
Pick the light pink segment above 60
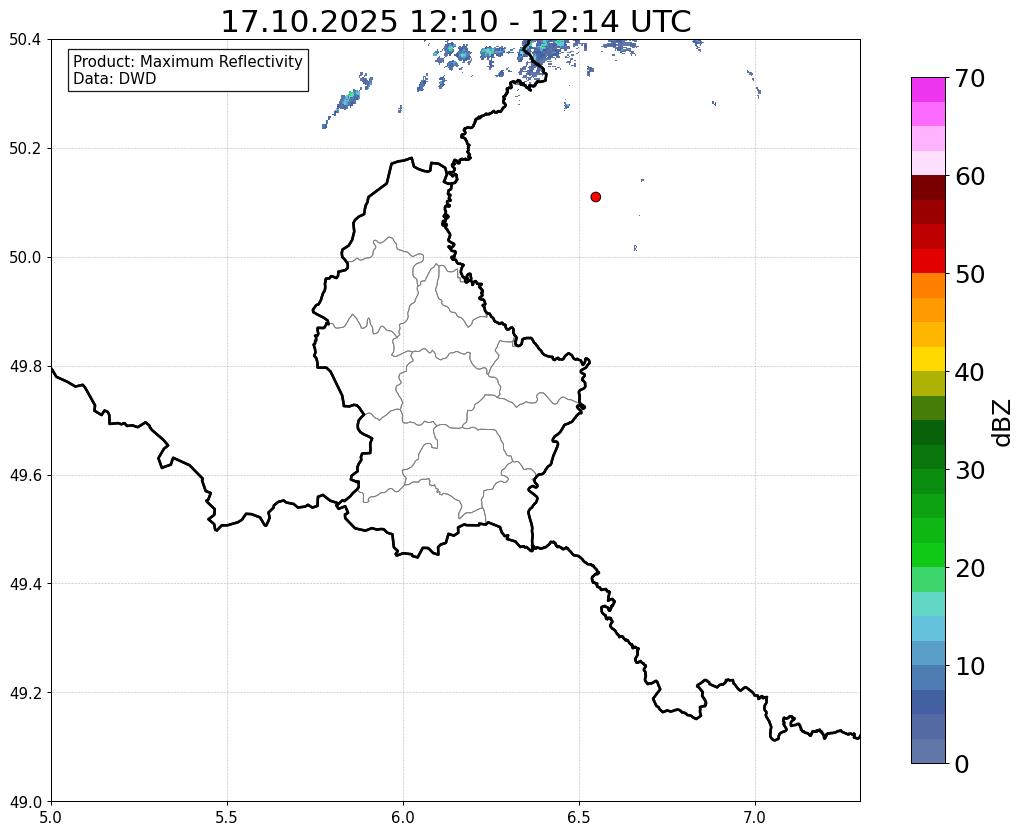click(x=928, y=163)
